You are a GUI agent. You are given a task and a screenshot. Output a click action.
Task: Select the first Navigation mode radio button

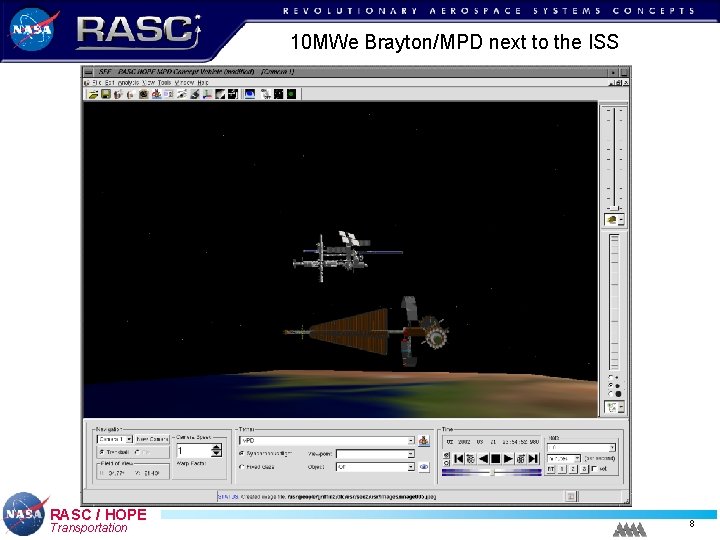tap(102, 452)
